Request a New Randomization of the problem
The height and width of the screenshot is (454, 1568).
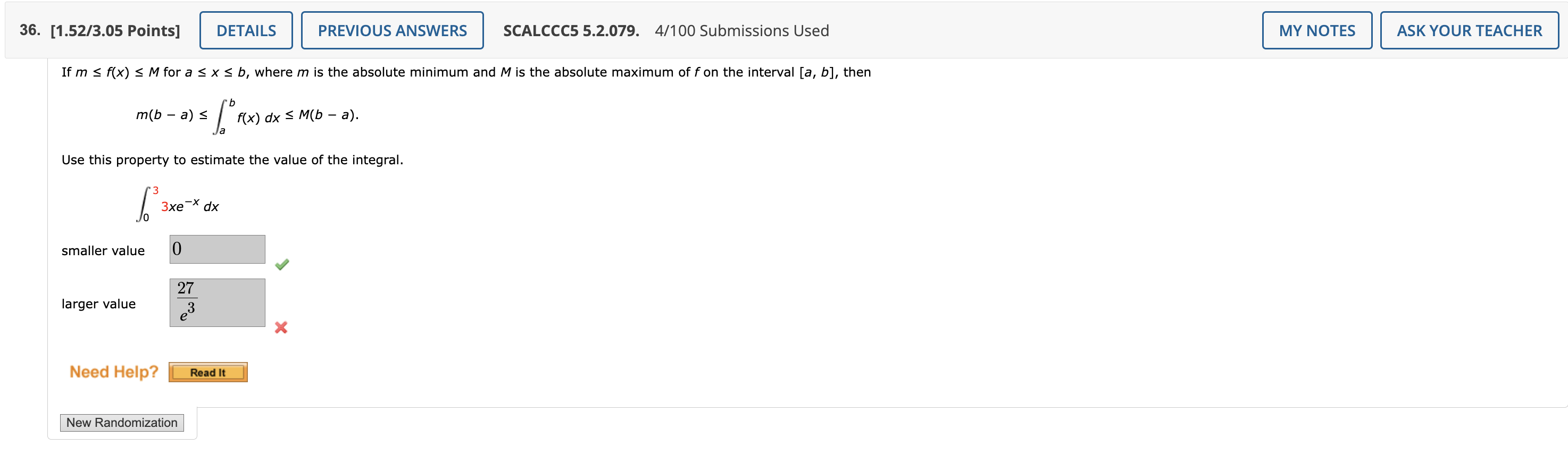122,422
